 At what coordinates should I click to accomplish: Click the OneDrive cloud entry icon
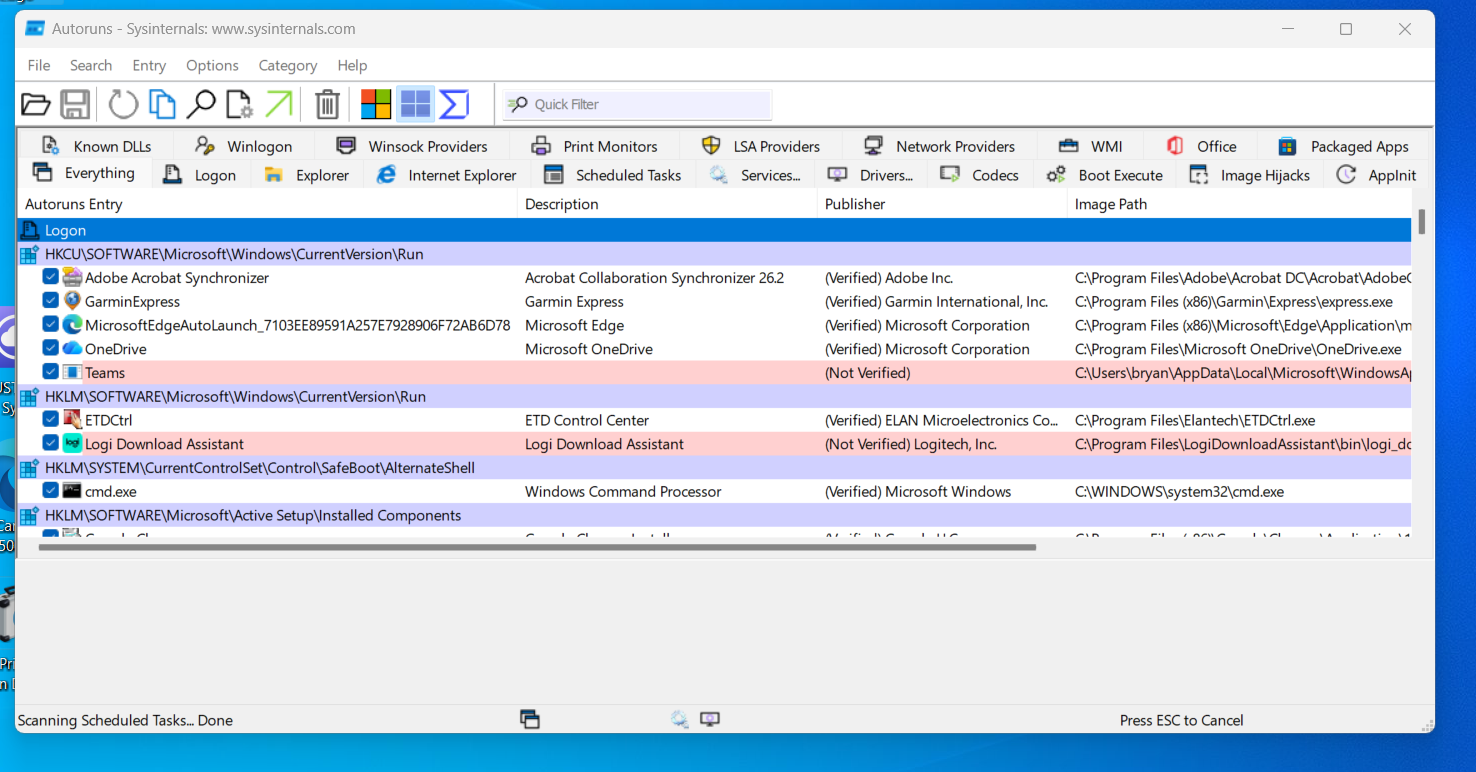(x=72, y=349)
